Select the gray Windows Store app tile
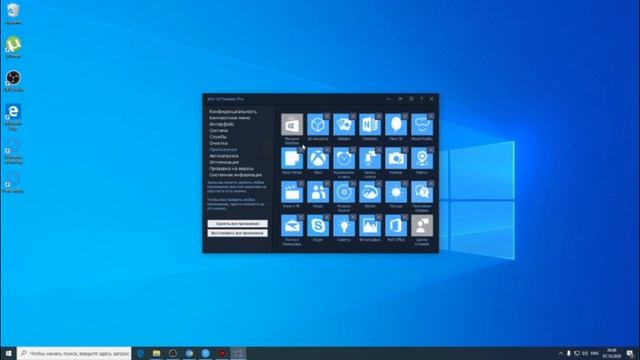Screen dimensions: 640x360 pyautogui.click(x=292, y=124)
